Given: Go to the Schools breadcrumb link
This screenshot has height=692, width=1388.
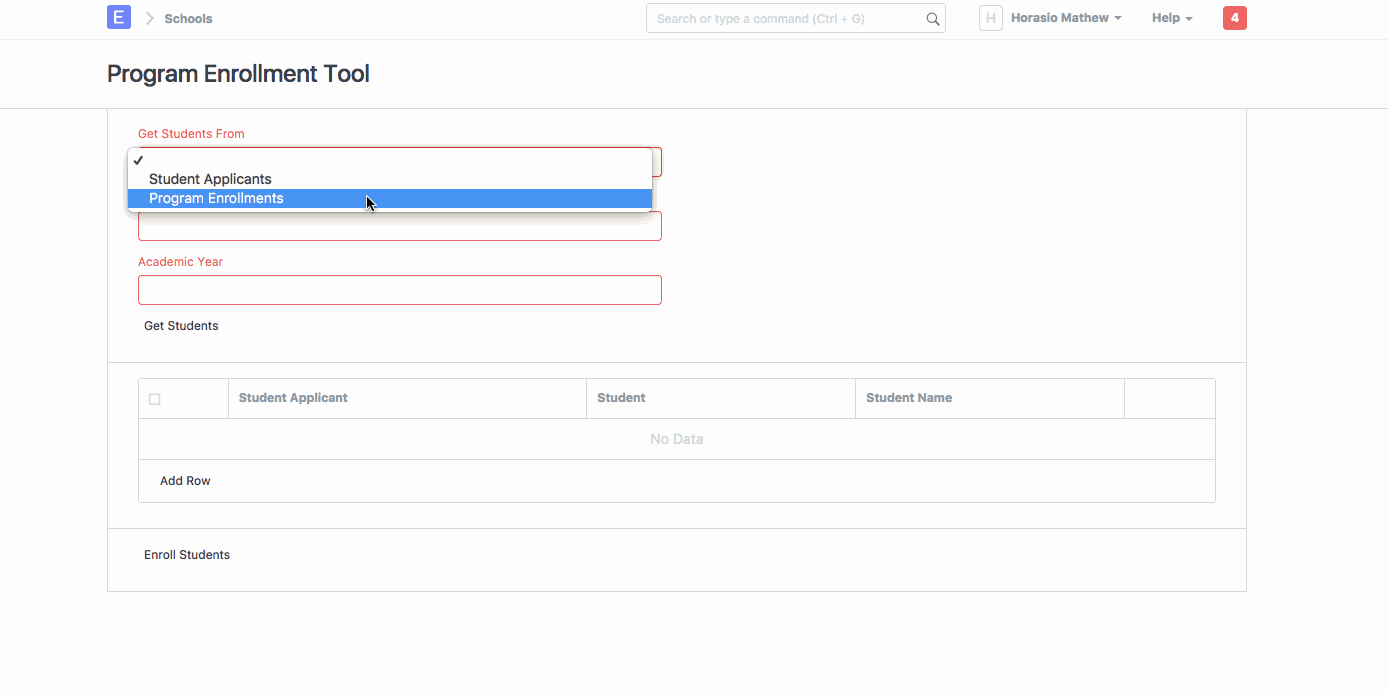Looking at the screenshot, I should (188, 18).
